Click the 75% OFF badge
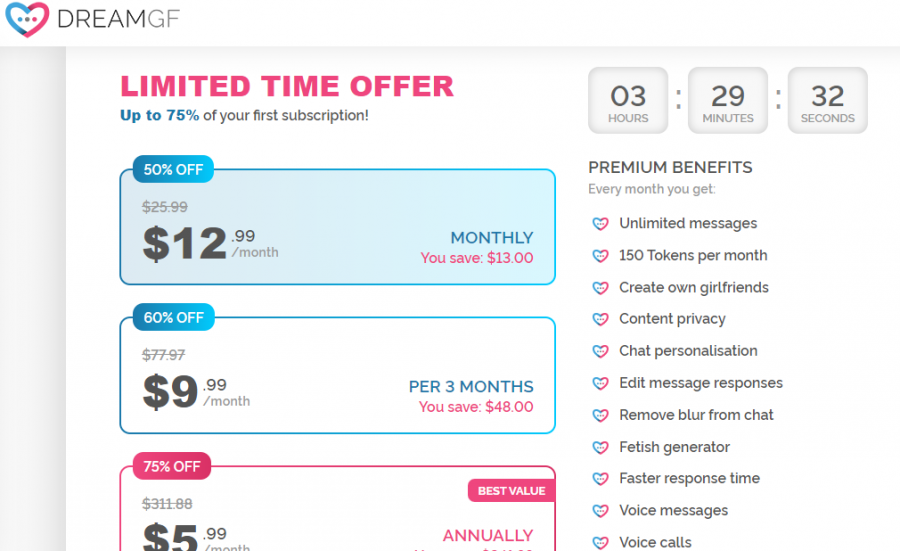Screen dimensions: 900x551 click(x=172, y=466)
